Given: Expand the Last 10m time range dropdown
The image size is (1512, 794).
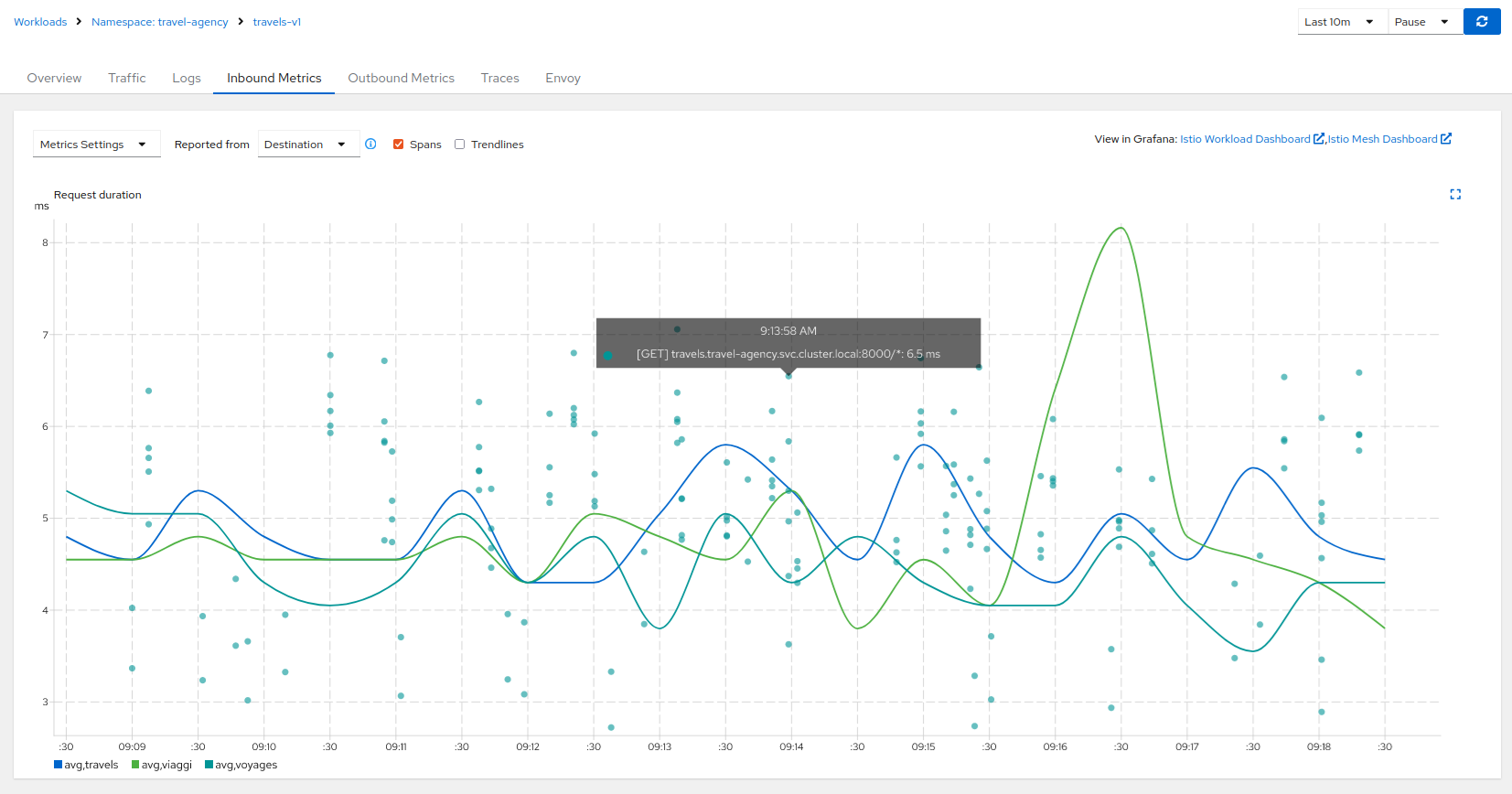Looking at the screenshot, I should click(1340, 22).
